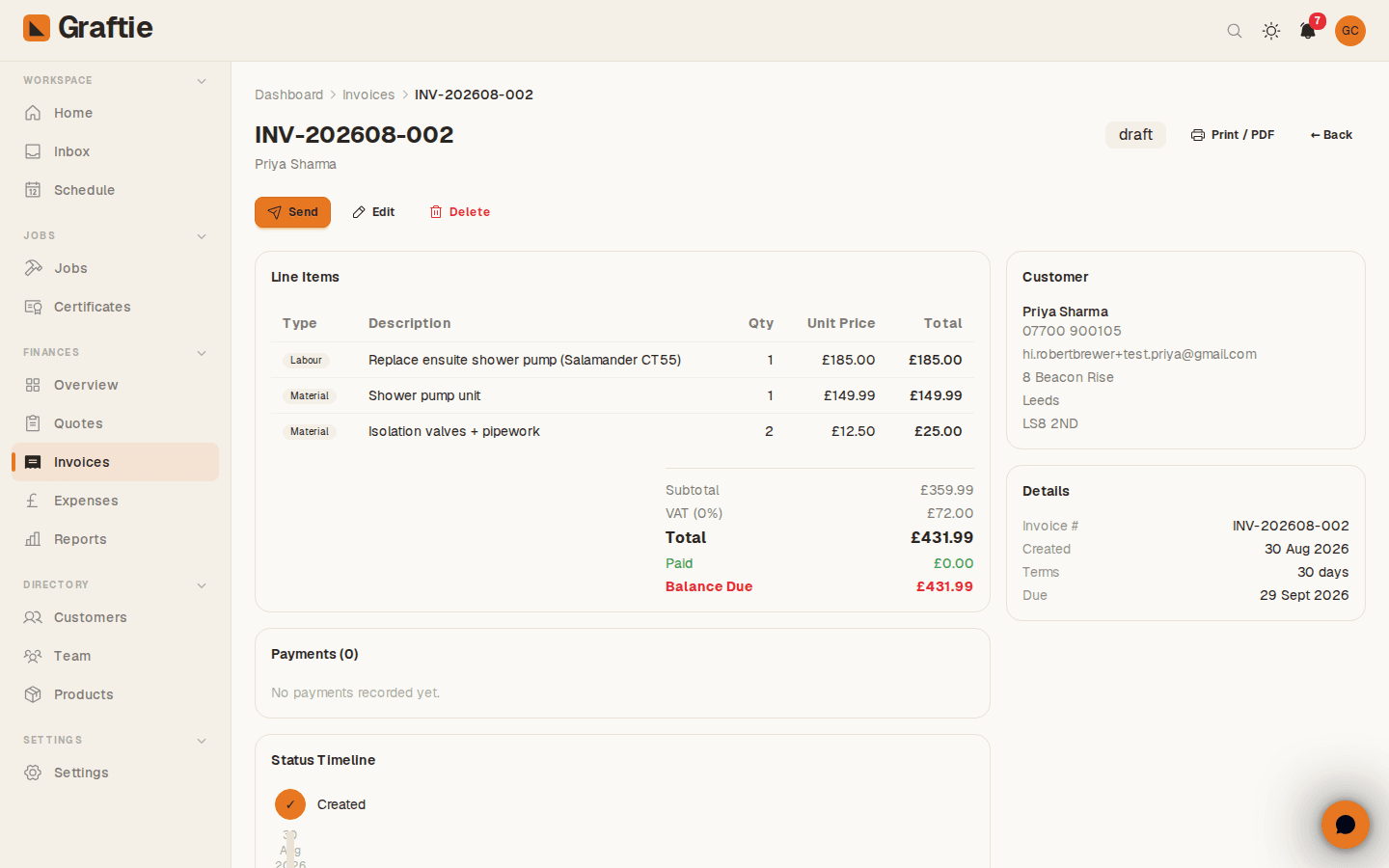Open Reports menu item
This screenshot has height=868, width=1389.
(116, 539)
